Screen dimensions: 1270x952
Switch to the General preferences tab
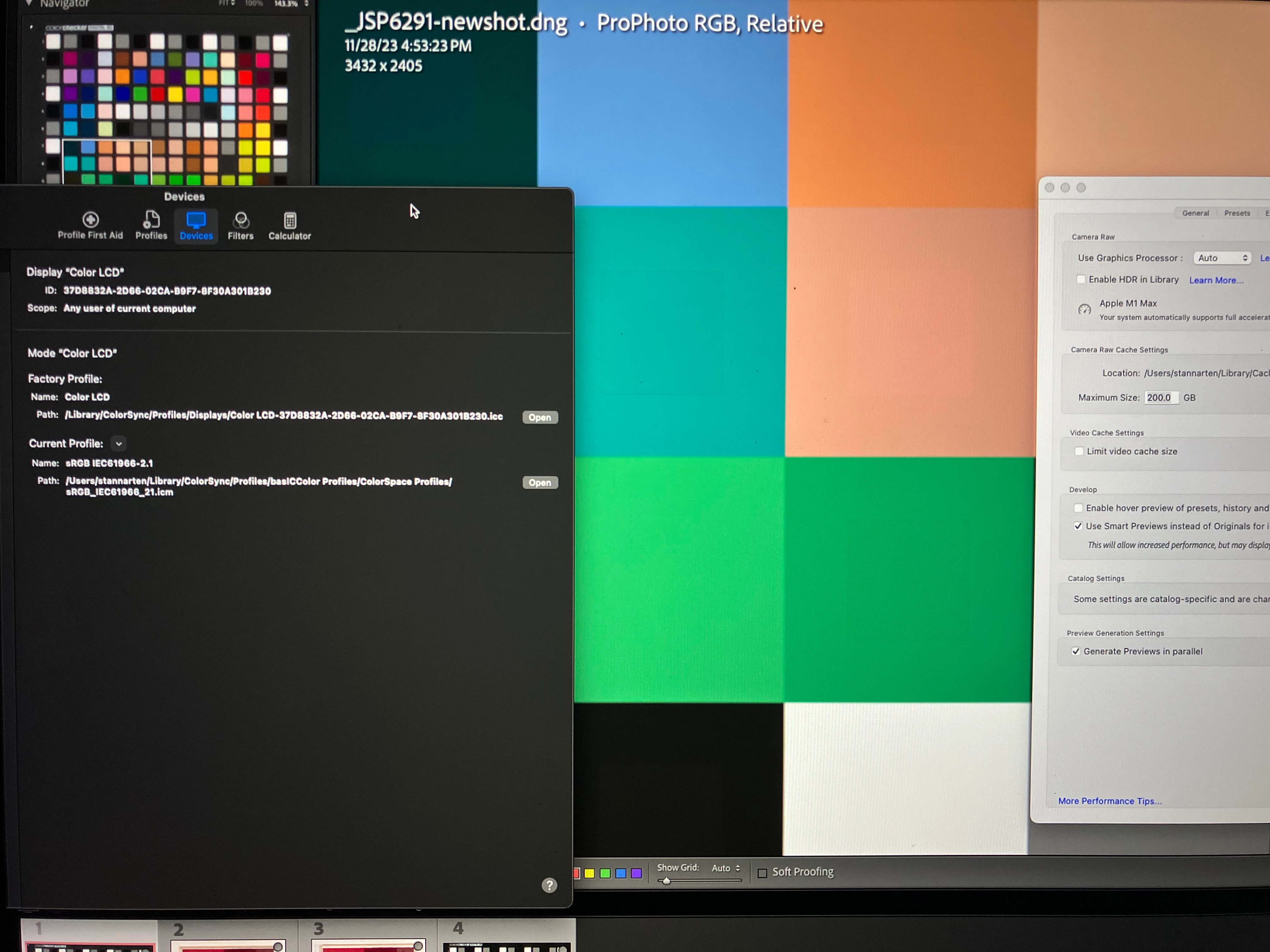coord(1195,213)
